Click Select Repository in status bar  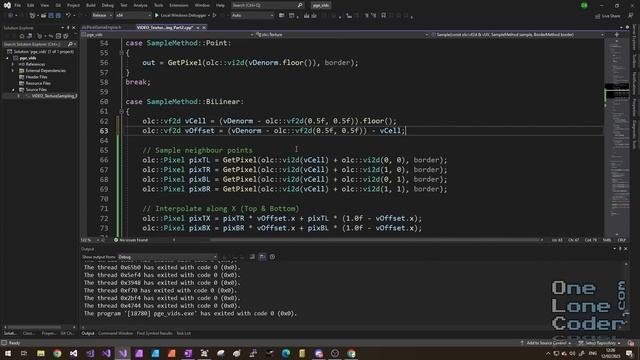pos(599,343)
